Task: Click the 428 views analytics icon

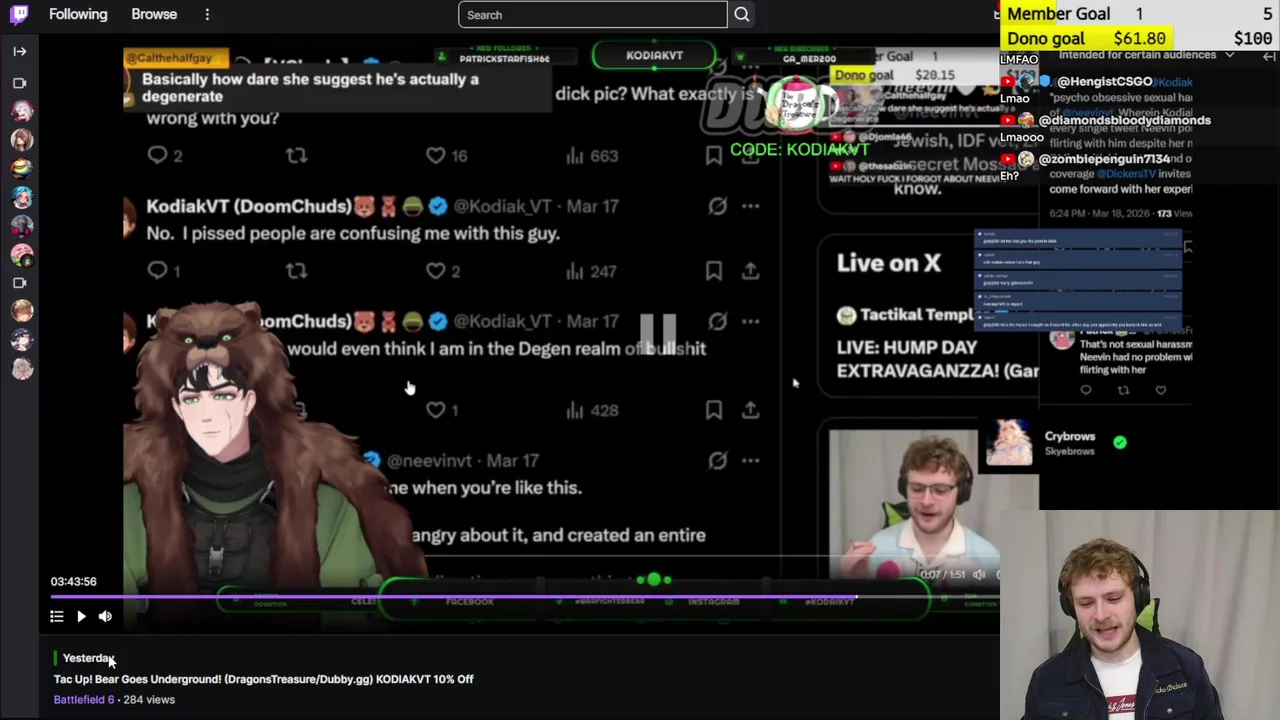Action: click(575, 410)
